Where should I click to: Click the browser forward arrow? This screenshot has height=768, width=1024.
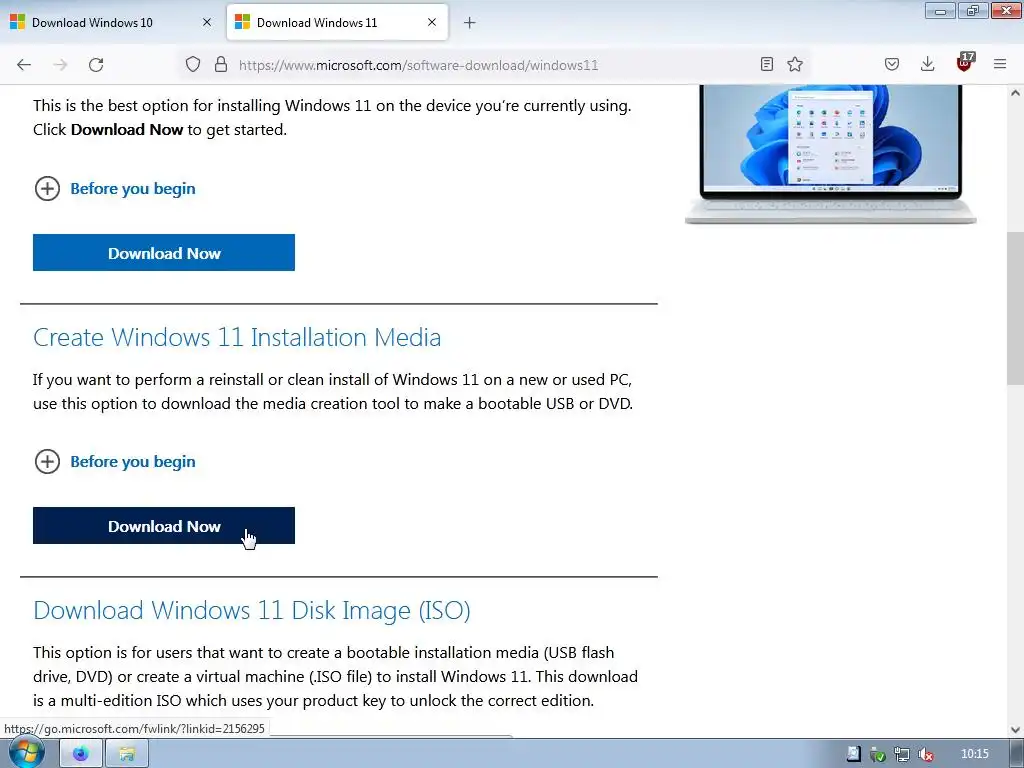(60, 65)
